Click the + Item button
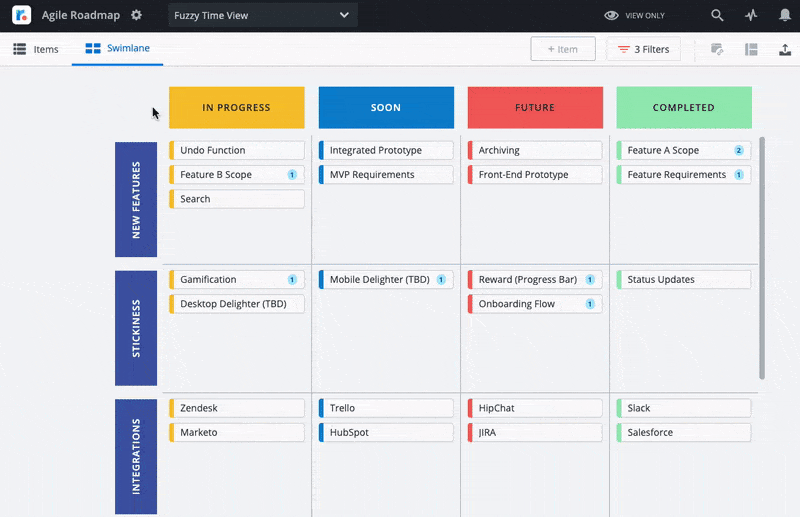Screen dimensions: 800x517 click(x=563, y=49)
